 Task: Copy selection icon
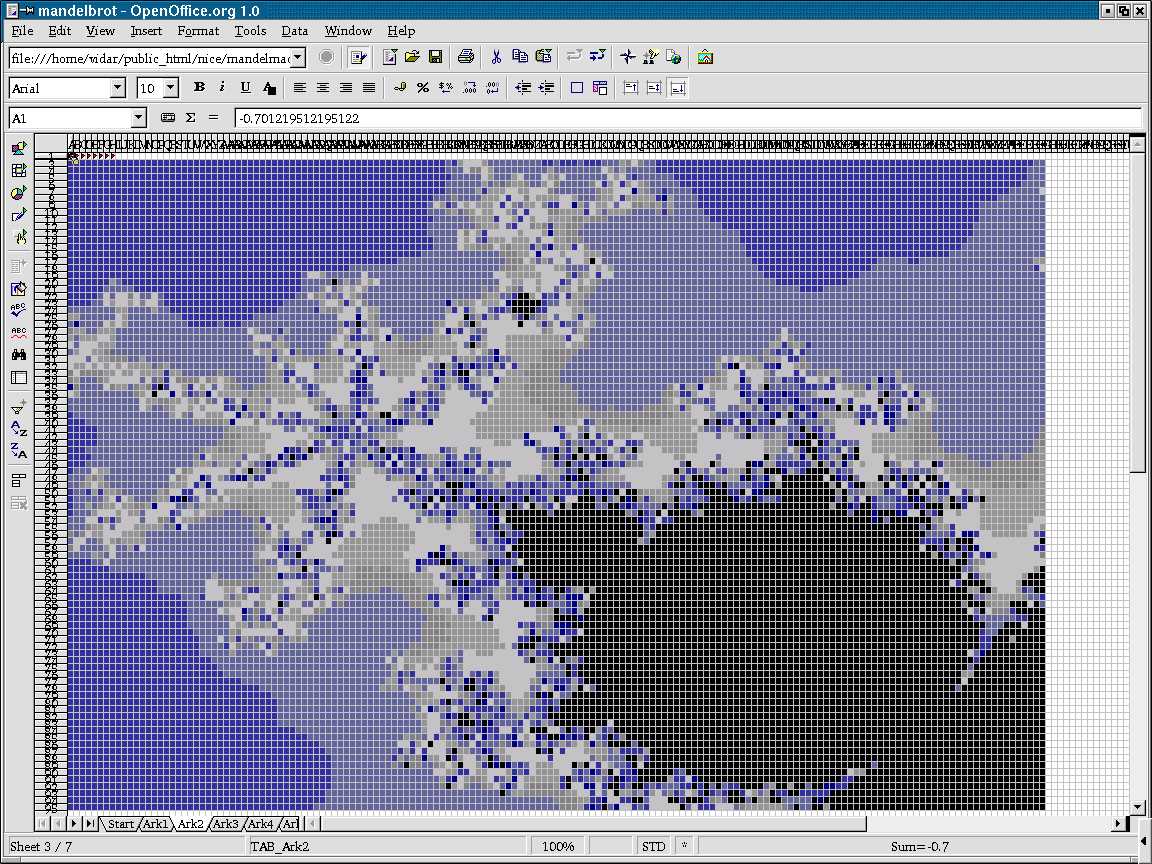[x=519, y=57]
